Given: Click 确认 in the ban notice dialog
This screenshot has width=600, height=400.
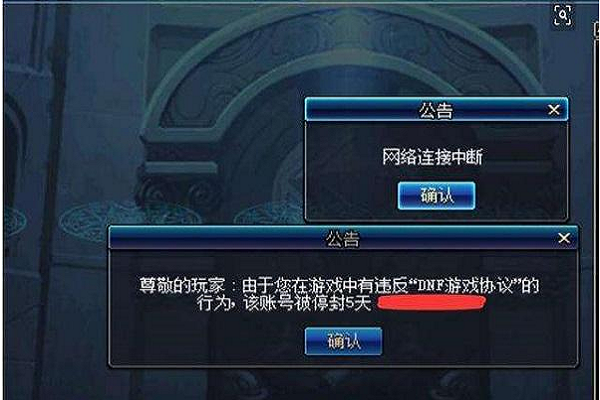Looking at the screenshot, I should 344,341.
